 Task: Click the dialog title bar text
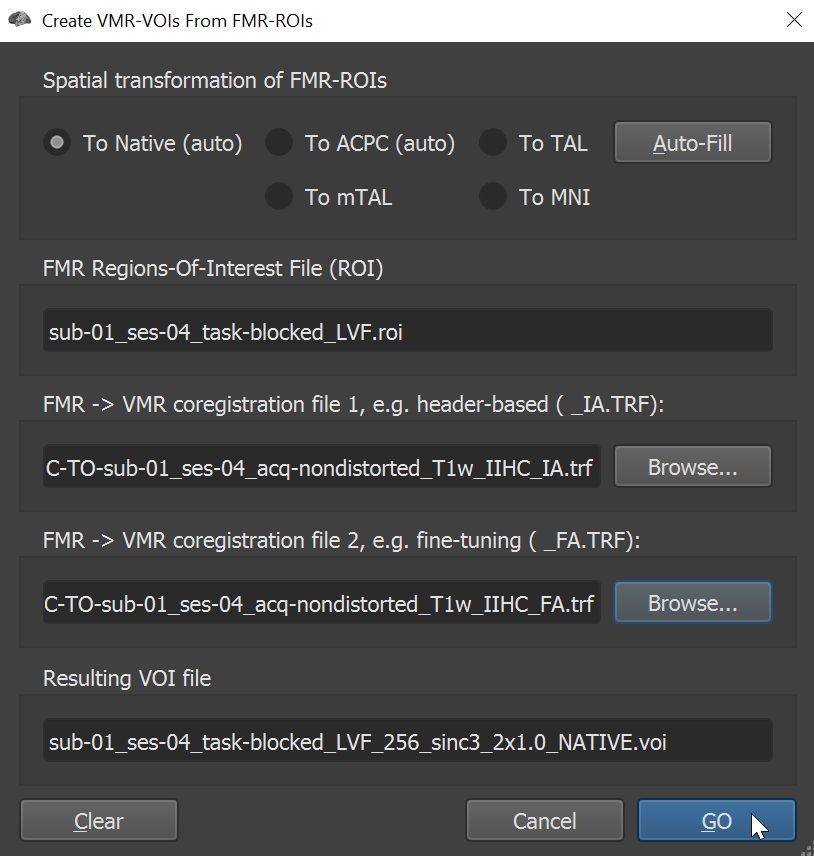[177, 21]
